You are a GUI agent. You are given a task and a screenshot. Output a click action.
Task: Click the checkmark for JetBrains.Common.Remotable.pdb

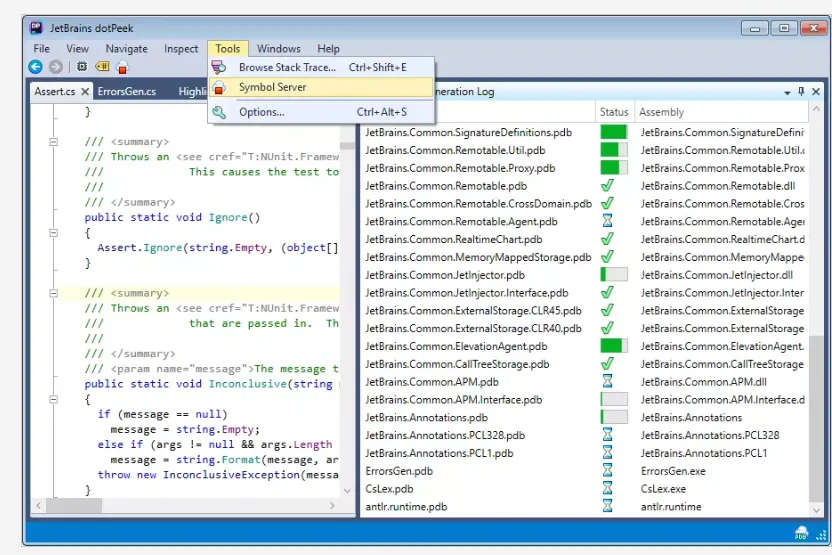[x=608, y=186]
